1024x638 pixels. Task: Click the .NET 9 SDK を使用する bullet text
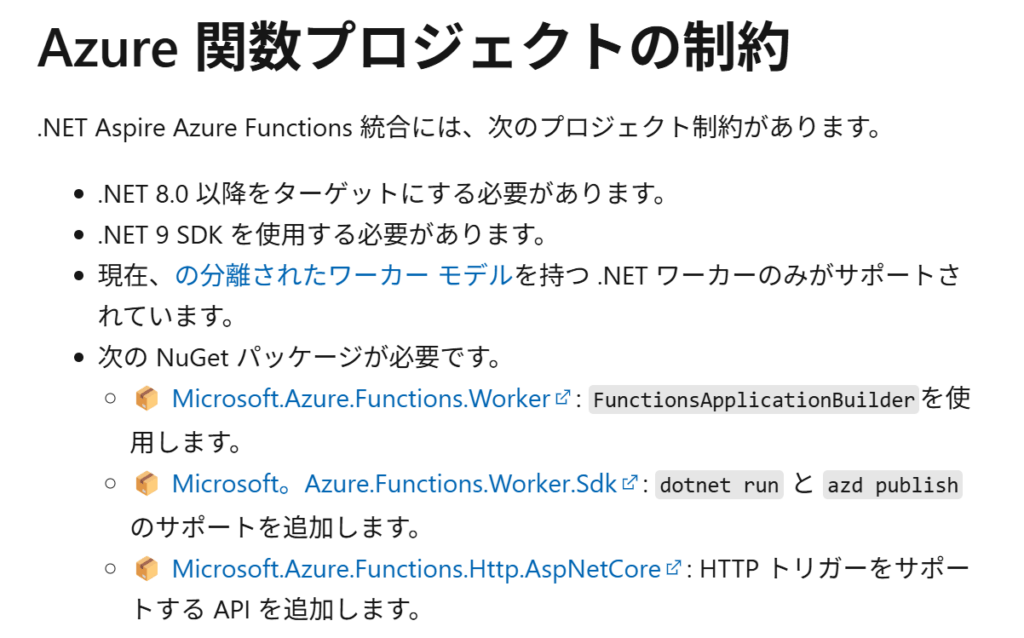click(x=323, y=235)
